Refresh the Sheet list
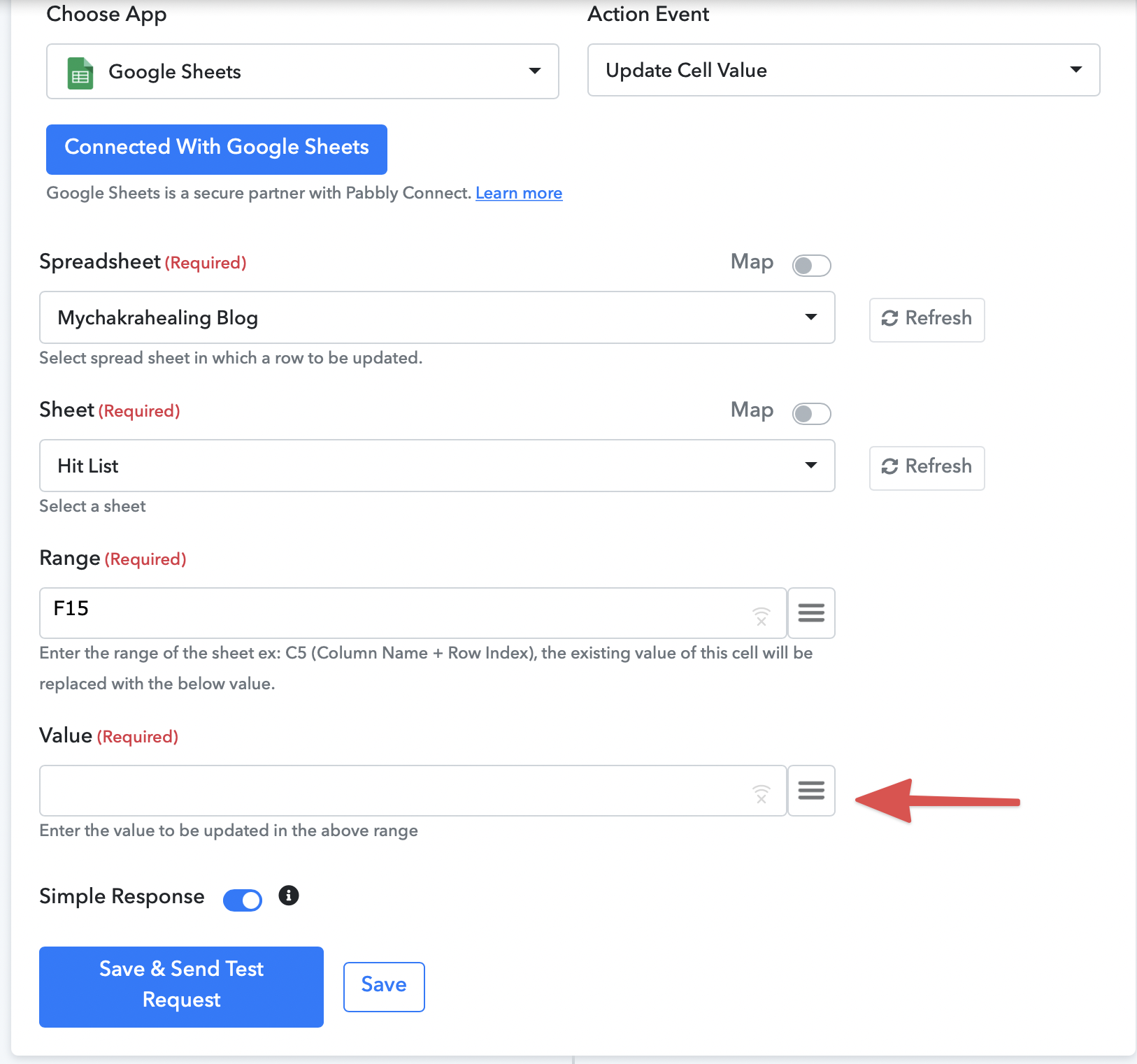The width and height of the screenshot is (1137, 1064). pos(927,468)
